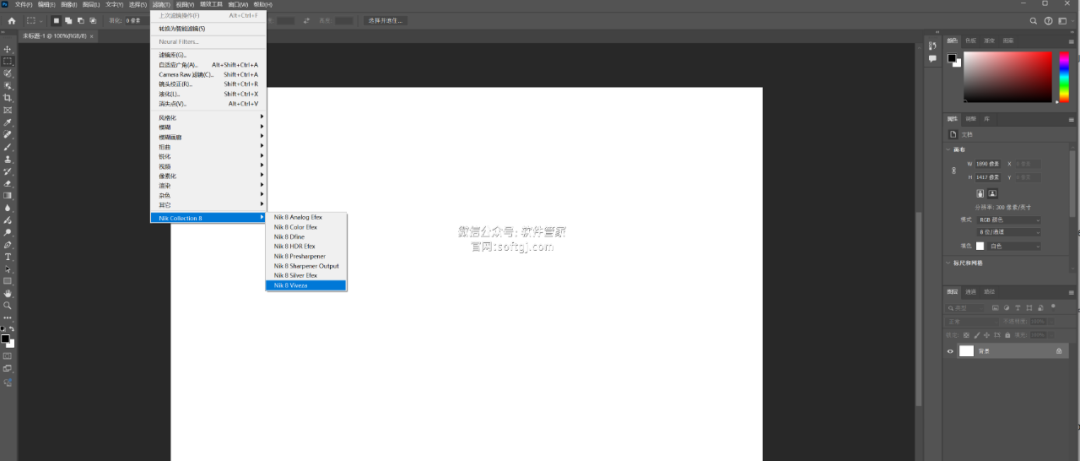Select the Hand tool
Image resolution: width=1080 pixels, height=461 pixels.
point(8,293)
